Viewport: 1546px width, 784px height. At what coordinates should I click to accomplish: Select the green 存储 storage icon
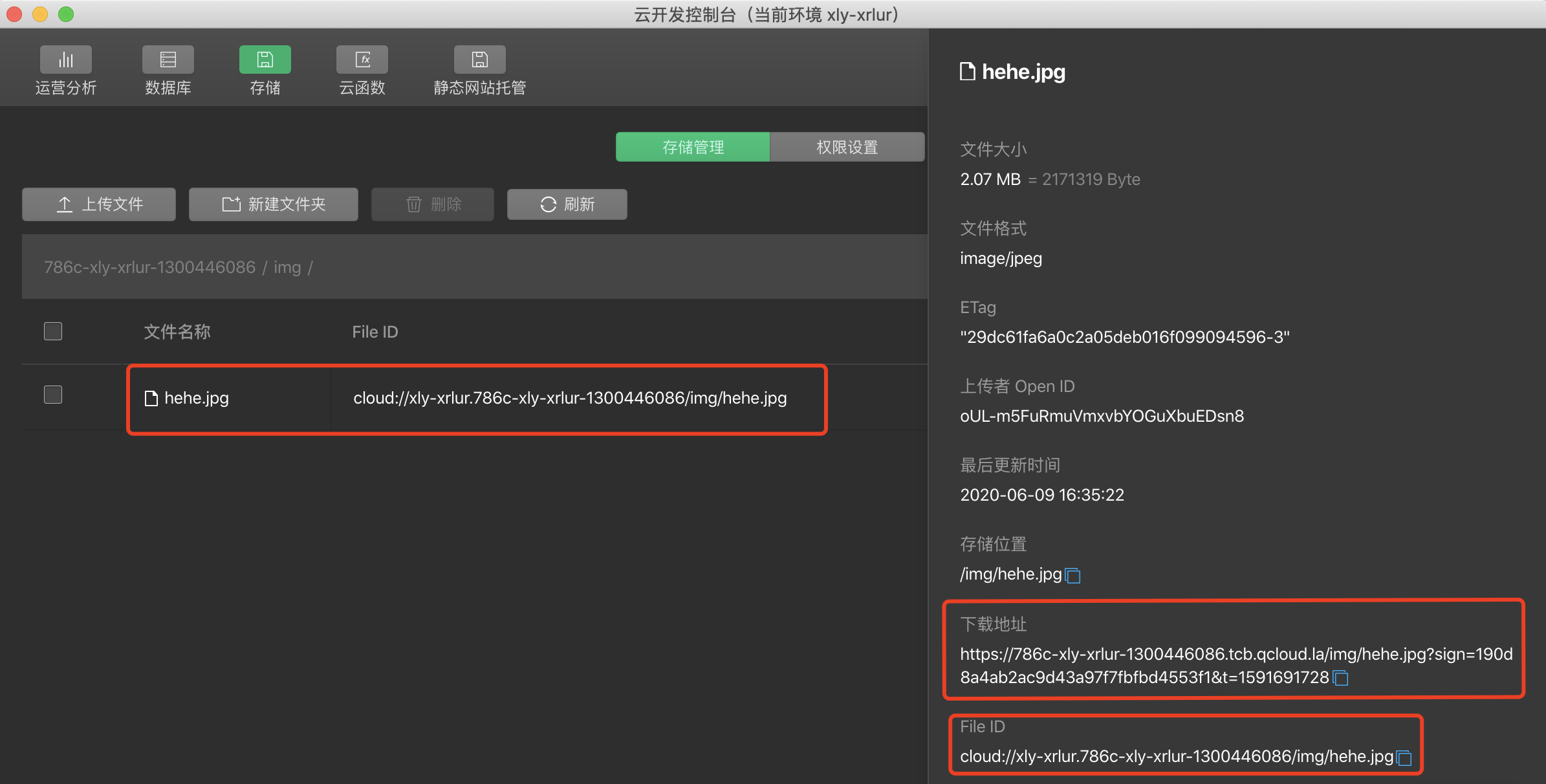(265, 60)
